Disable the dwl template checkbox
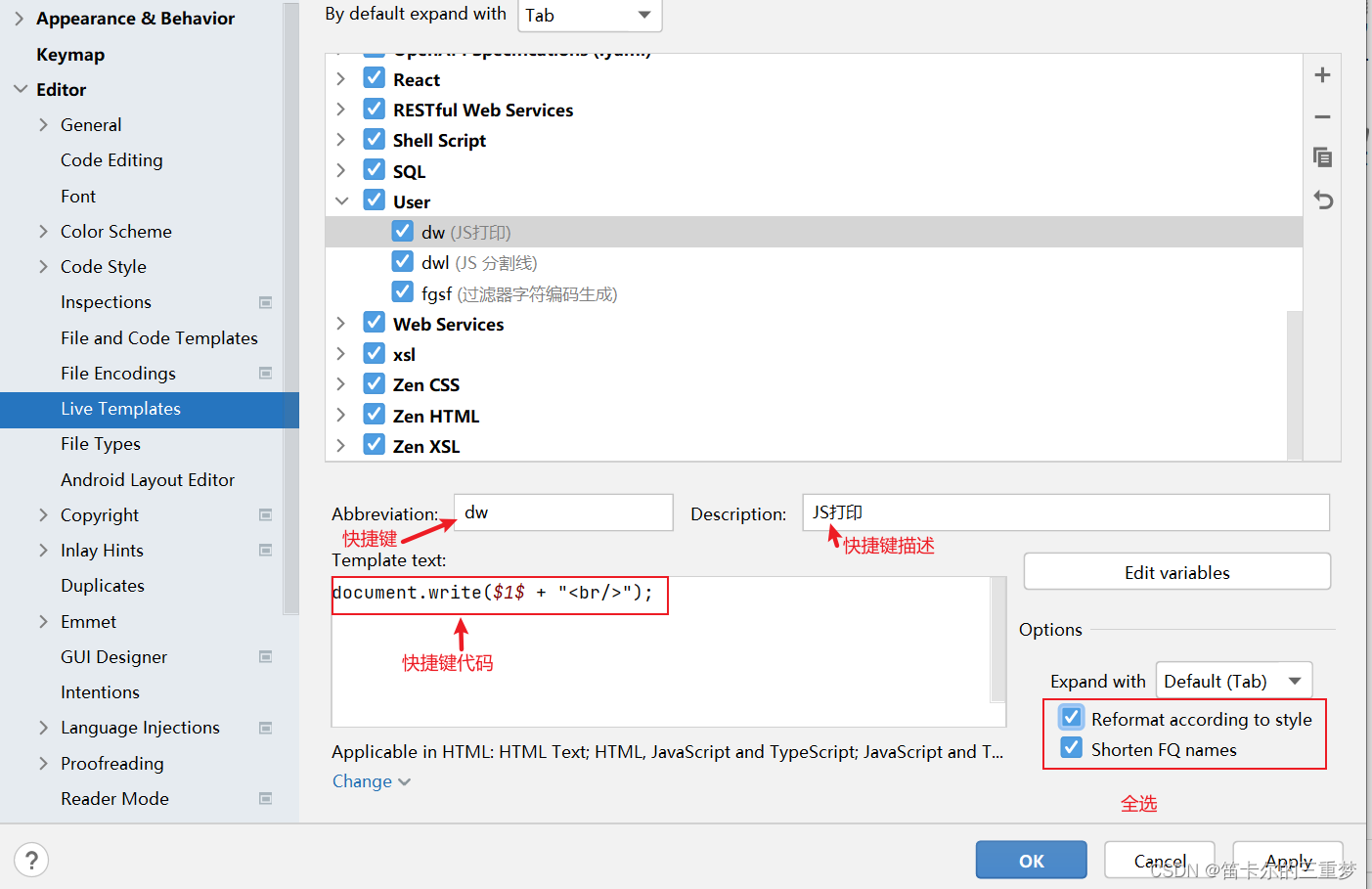Screen dimensions: 1372x889 point(402,261)
